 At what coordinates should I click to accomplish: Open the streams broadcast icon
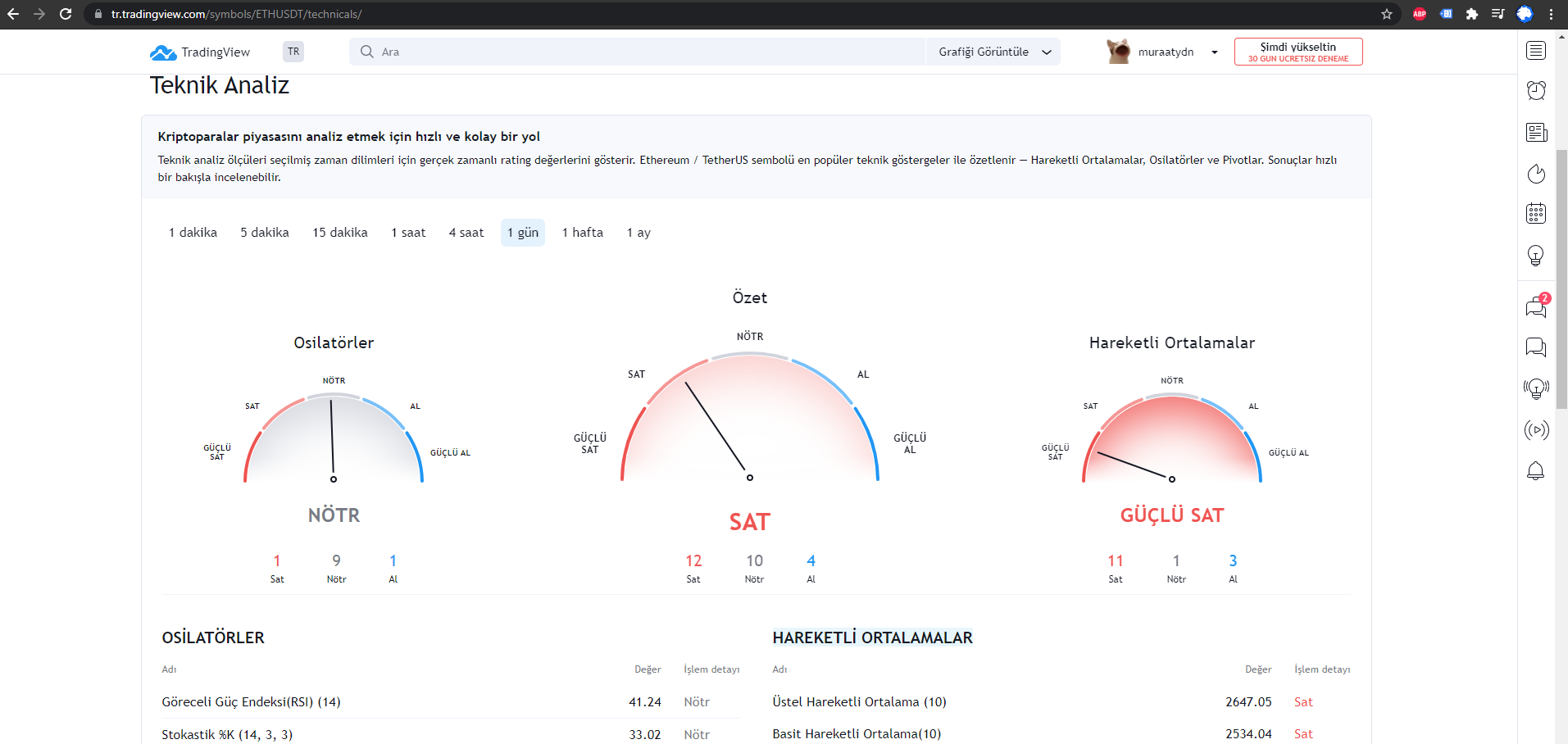pos(1536,429)
